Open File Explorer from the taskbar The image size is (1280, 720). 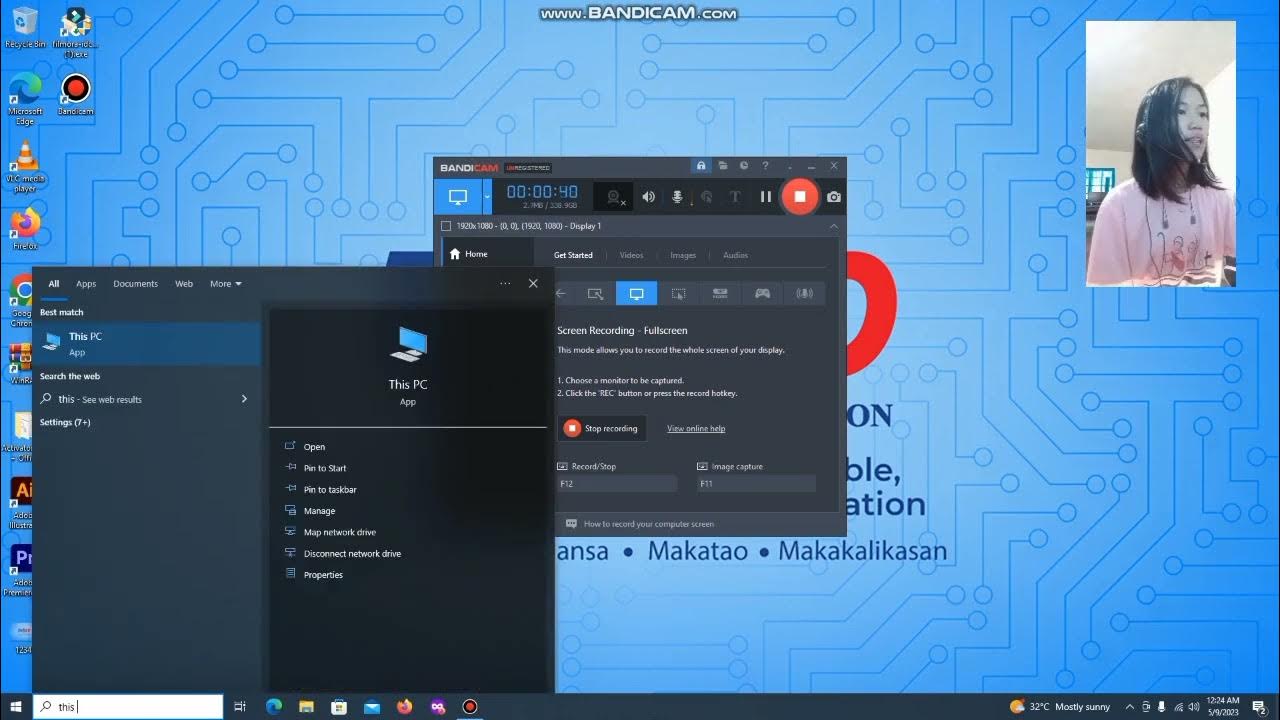pyautogui.click(x=306, y=707)
